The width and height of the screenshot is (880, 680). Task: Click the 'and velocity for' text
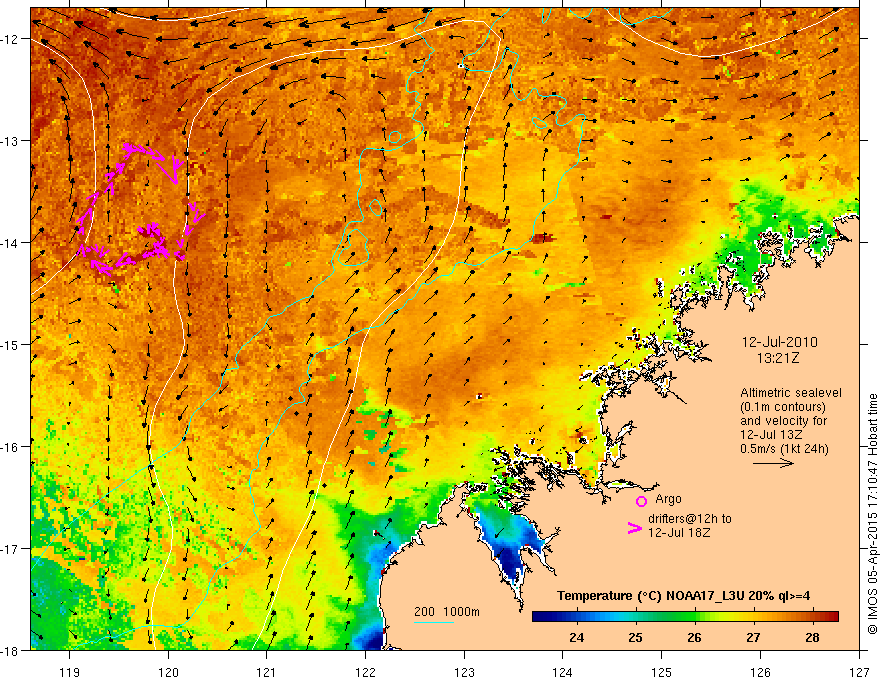[783, 421]
